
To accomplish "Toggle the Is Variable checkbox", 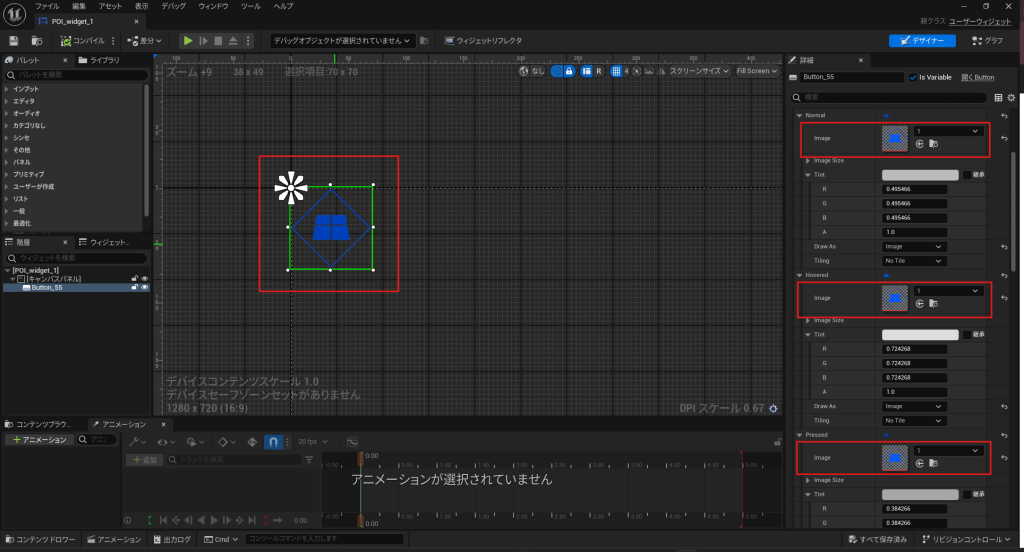I will 913,77.
